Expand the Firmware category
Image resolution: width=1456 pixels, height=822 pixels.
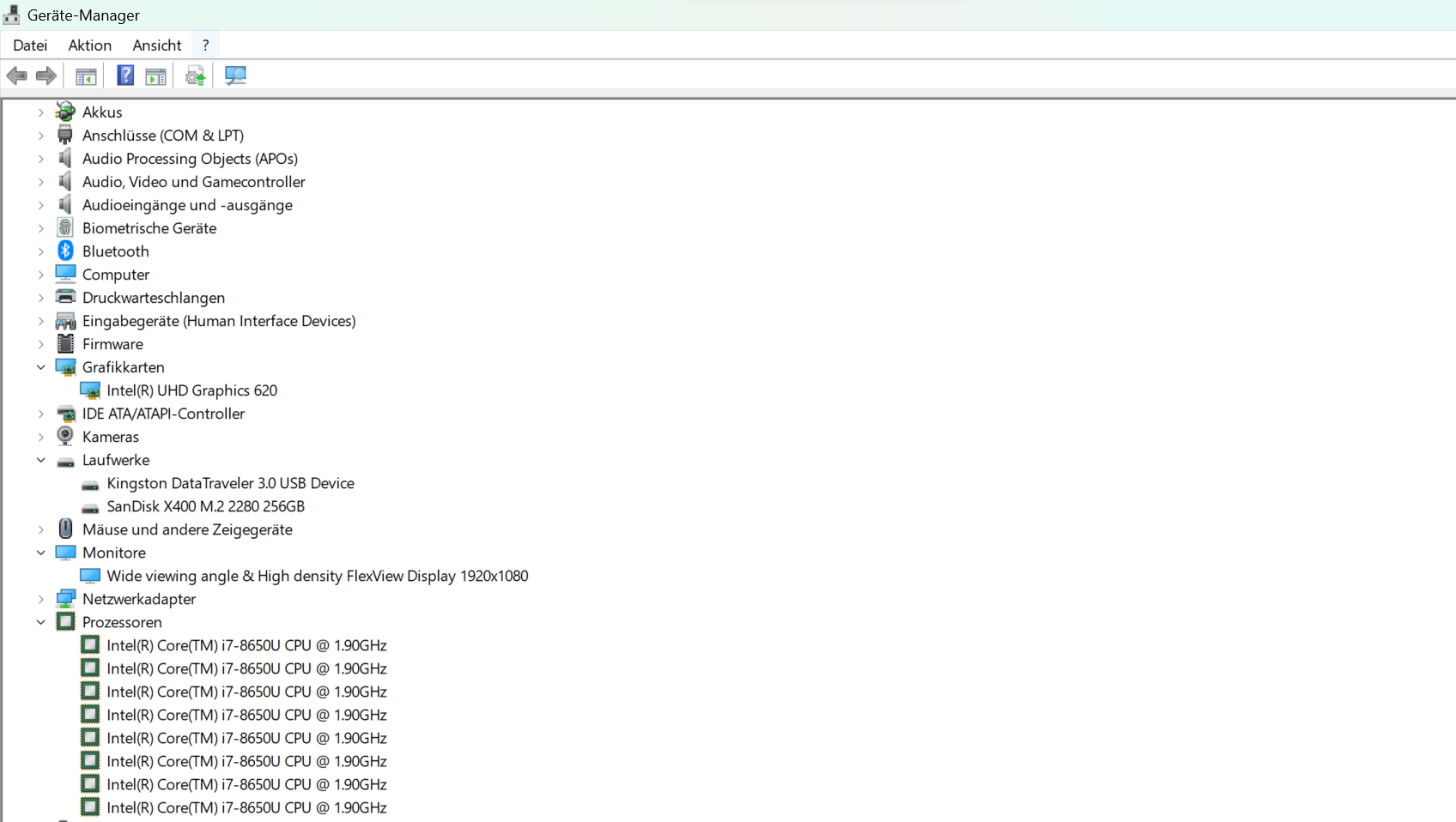click(x=40, y=344)
